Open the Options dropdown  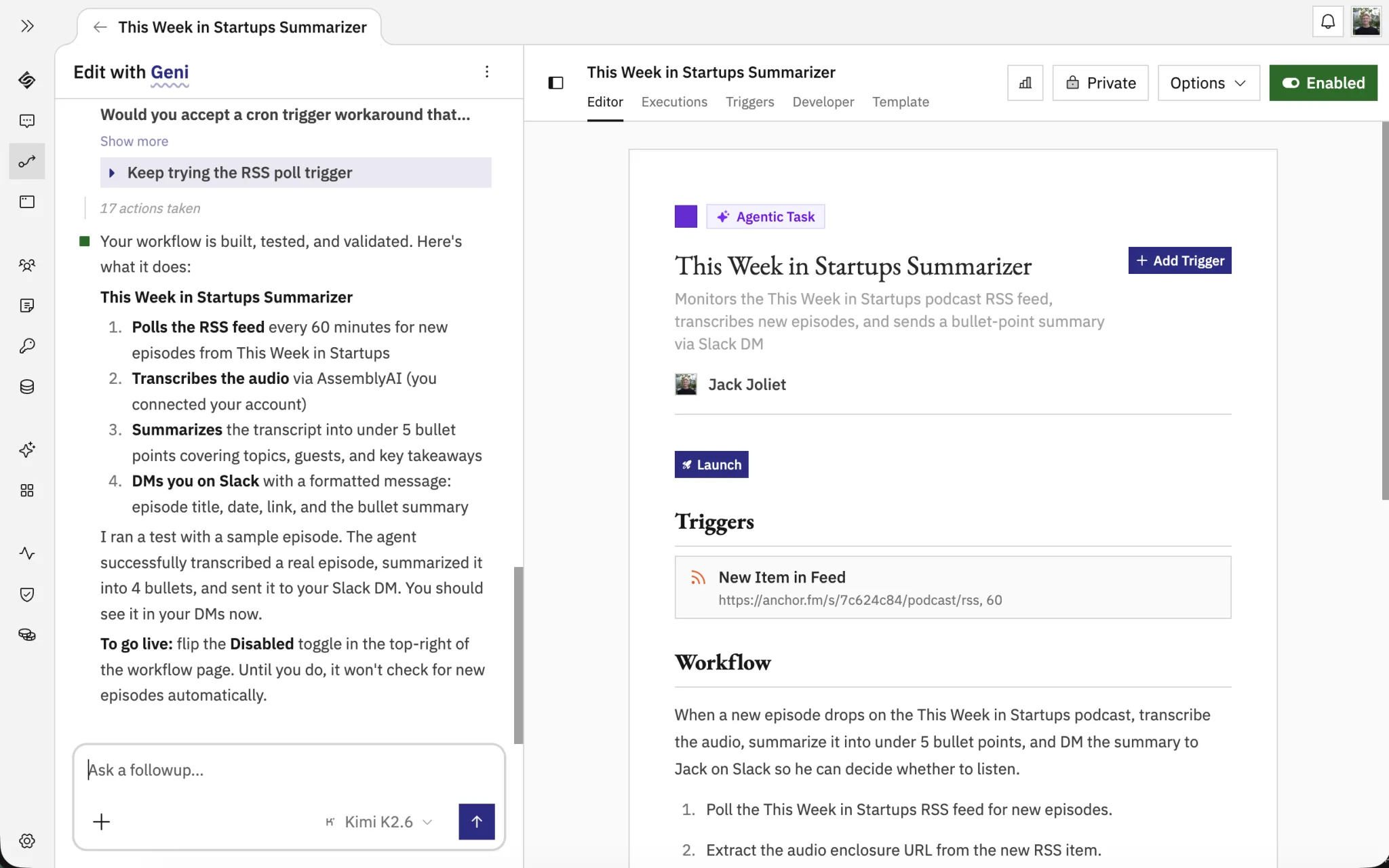[1208, 83]
